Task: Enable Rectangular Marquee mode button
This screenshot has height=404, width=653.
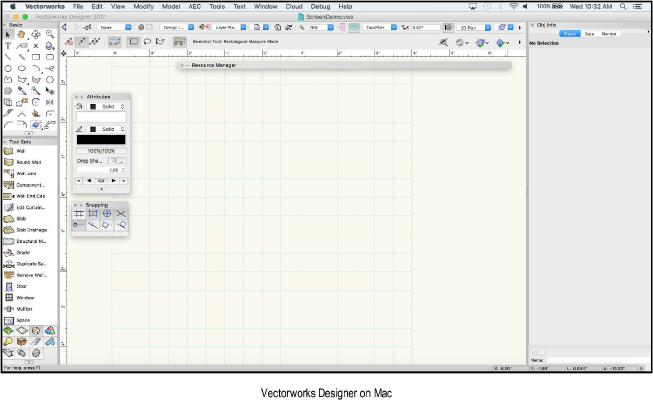Action: coord(133,41)
